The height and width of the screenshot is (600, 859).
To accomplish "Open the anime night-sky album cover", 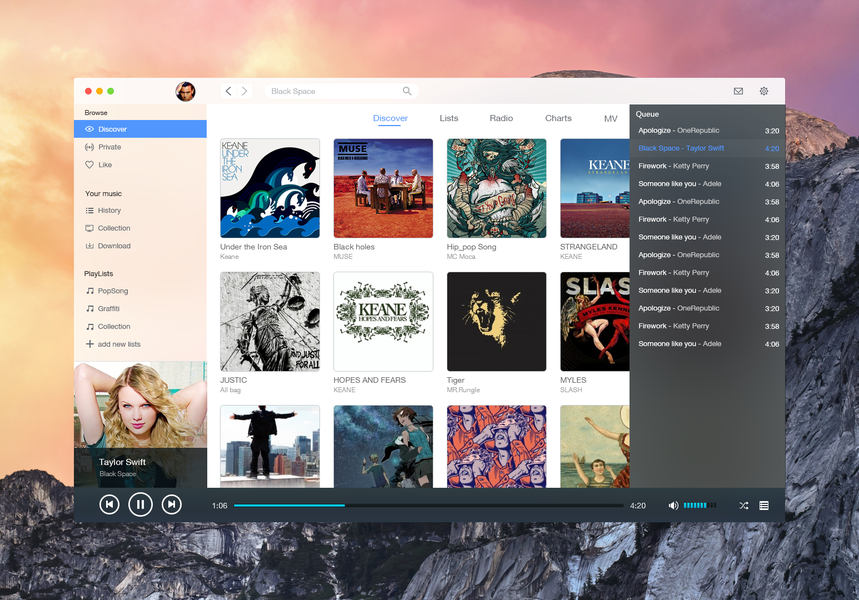I will [x=383, y=447].
